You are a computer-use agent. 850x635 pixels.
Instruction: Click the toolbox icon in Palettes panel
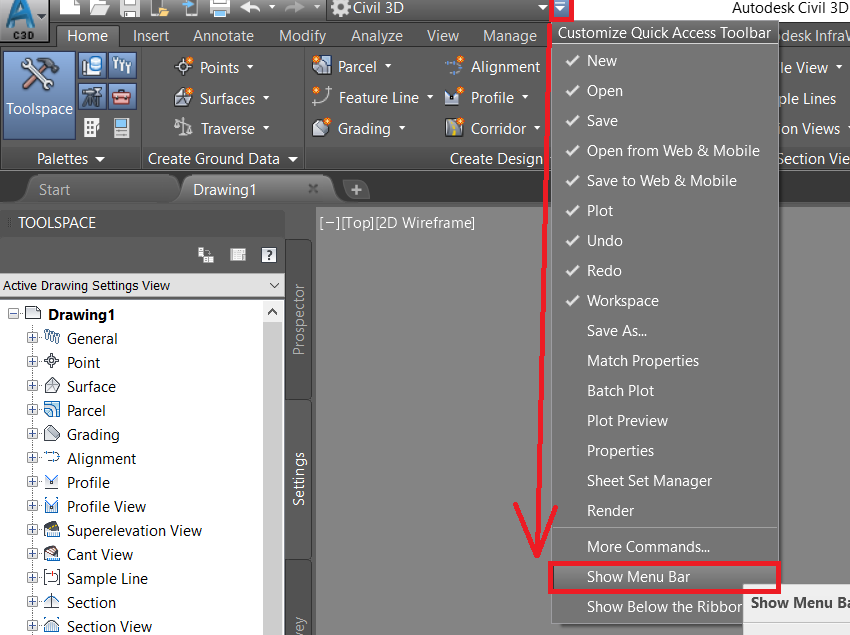coord(122,97)
